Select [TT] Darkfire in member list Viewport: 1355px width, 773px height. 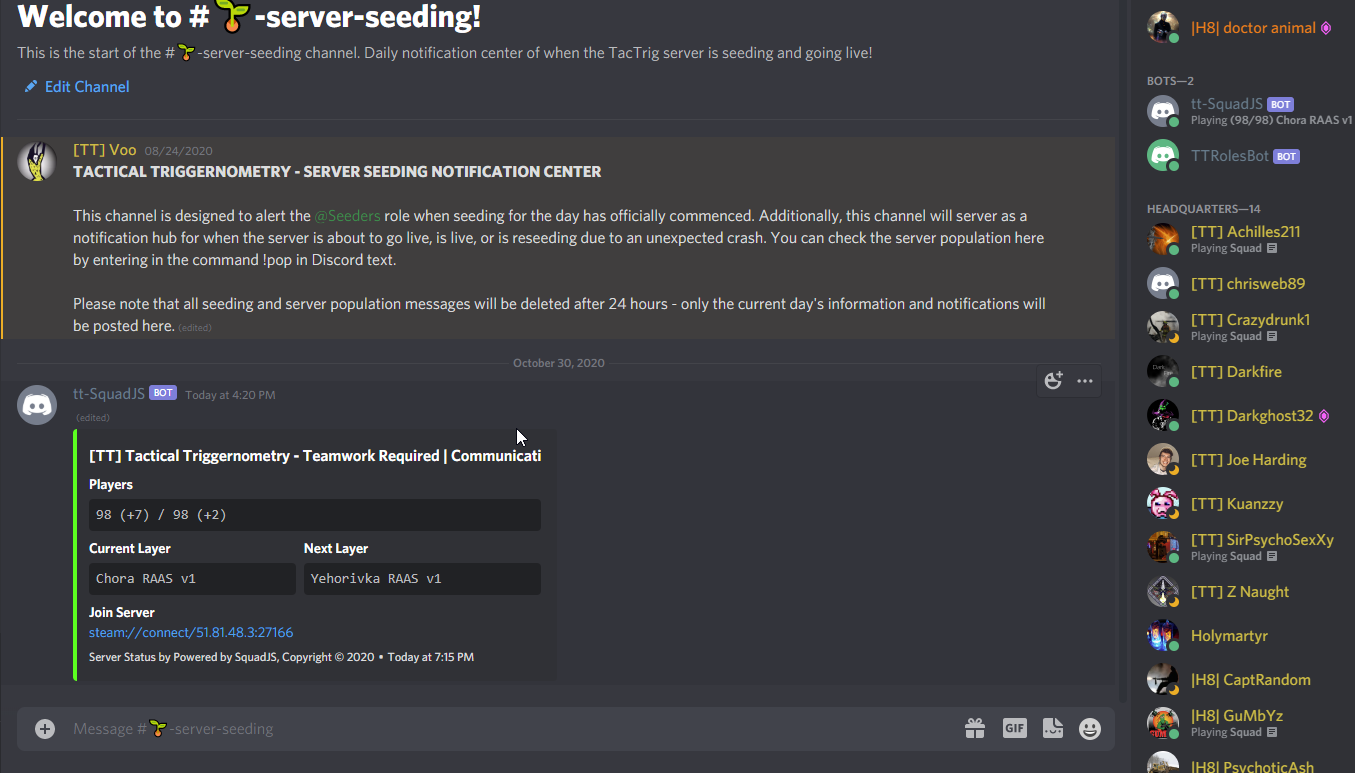(1247, 372)
